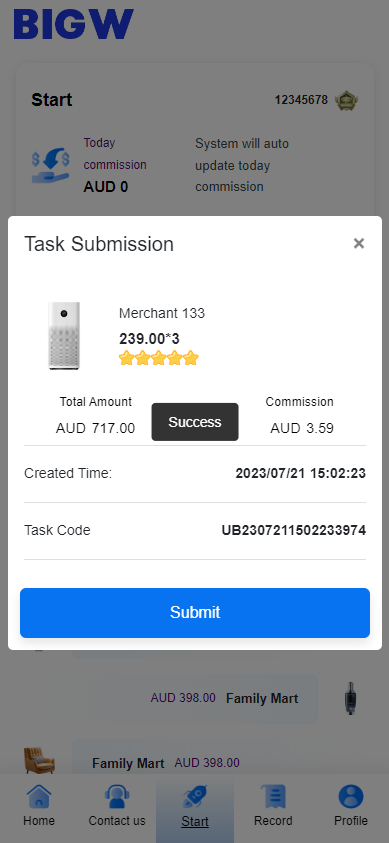Viewport: 389px width, 843px height.
Task: Click the Task Code UB2307211502233974
Action: (x=293, y=531)
